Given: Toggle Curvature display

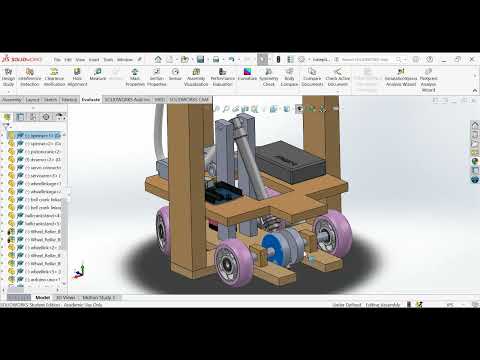Looking at the screenshot, I should [x=247, y=75].
